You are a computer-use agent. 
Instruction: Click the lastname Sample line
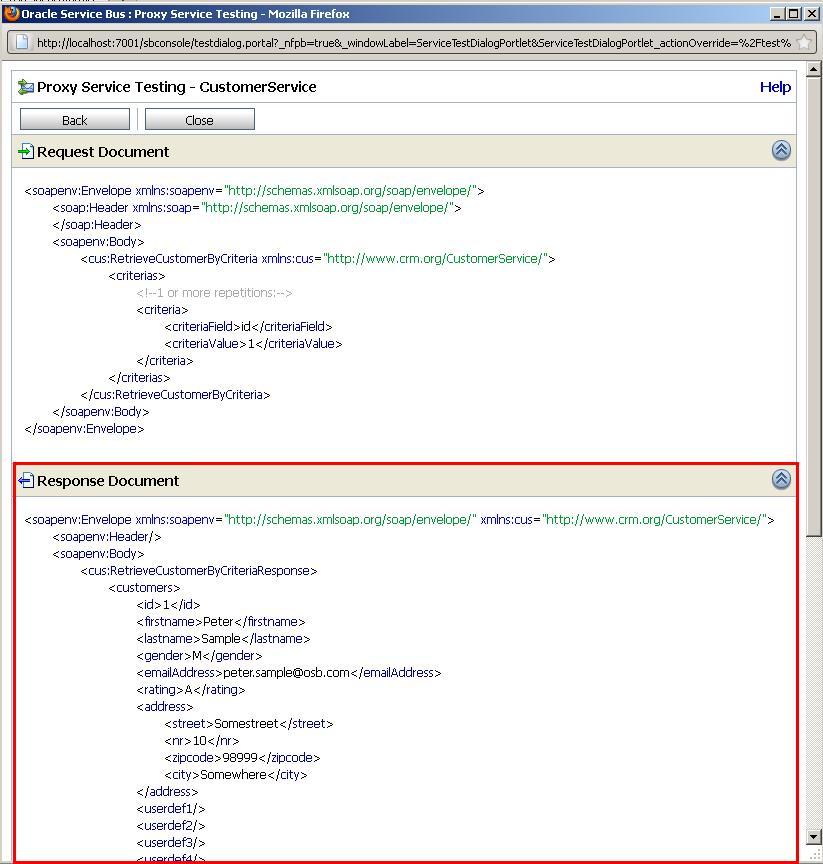(223, 639)
